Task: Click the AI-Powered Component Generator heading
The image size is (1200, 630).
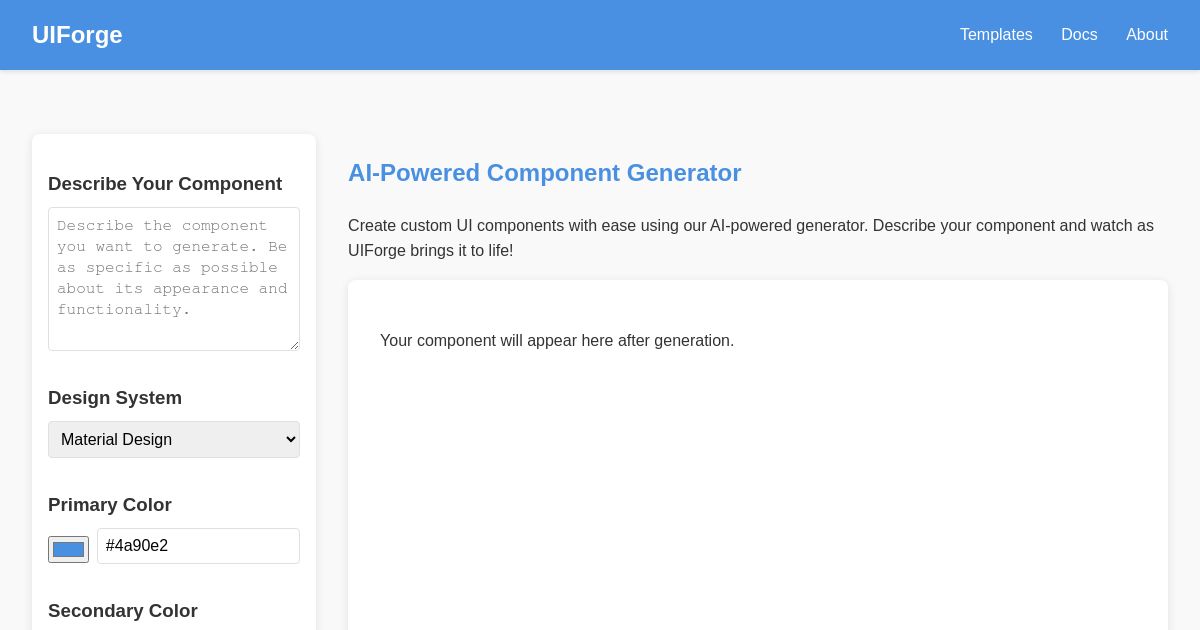Action: pos(544,173)
